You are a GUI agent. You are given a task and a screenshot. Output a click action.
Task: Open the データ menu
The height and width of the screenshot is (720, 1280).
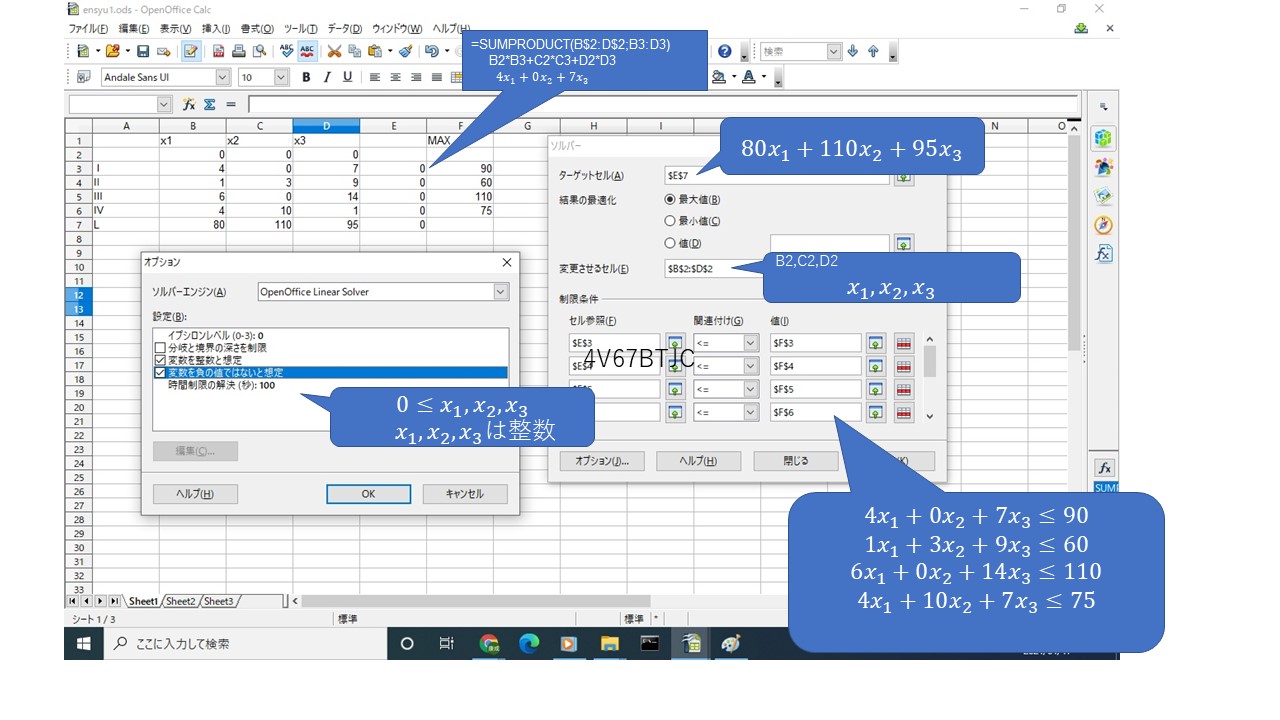click(x=345, y=29)
